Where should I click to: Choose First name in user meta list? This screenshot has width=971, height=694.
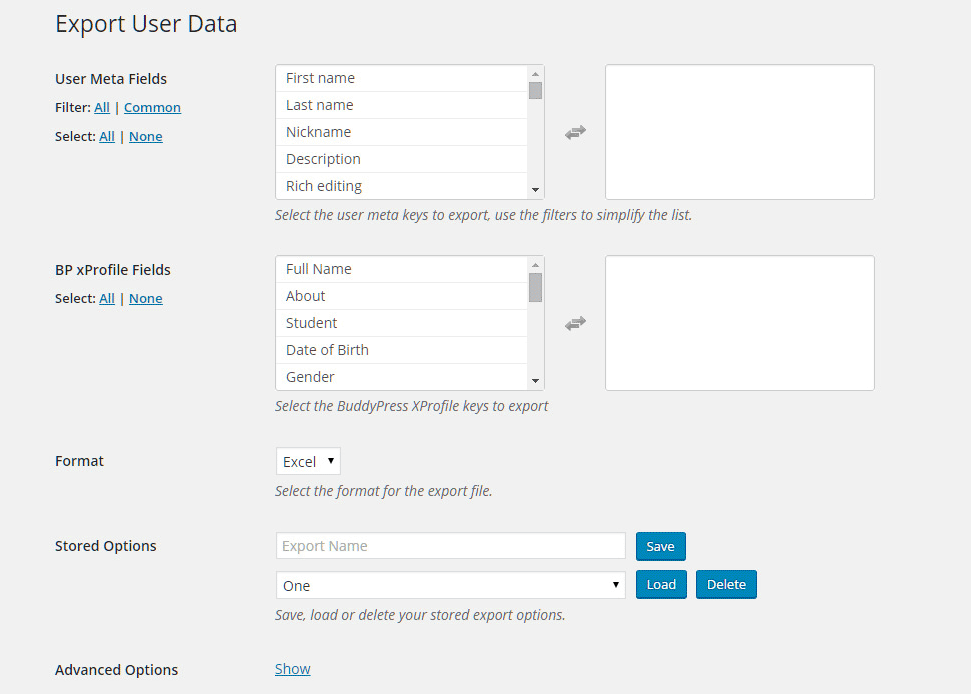(x=400, y=78)
